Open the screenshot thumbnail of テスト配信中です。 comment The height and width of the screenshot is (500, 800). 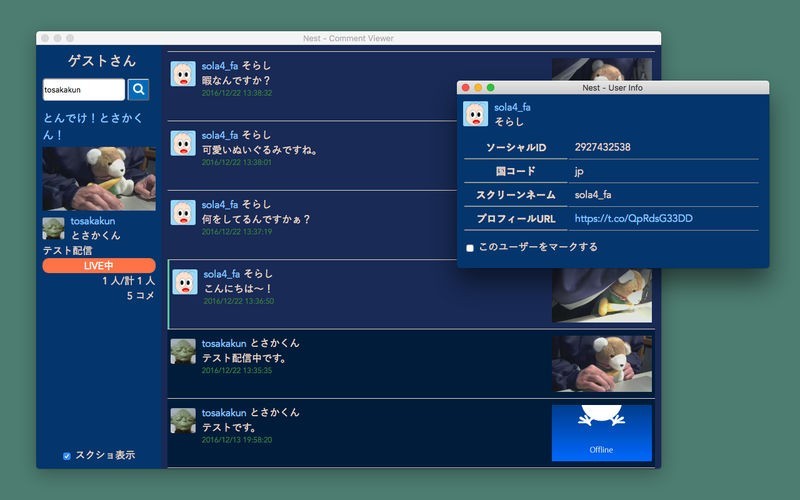(601, 363)
